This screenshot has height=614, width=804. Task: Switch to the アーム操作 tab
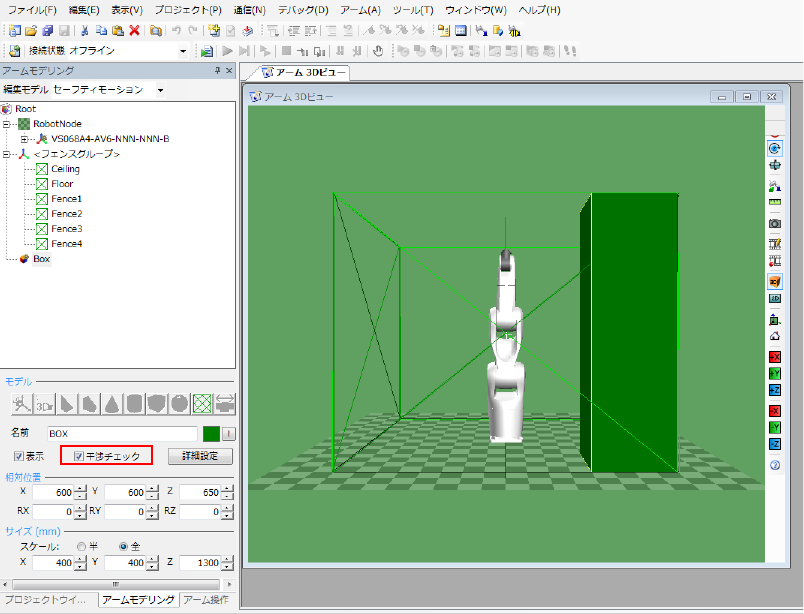(208, 600)
